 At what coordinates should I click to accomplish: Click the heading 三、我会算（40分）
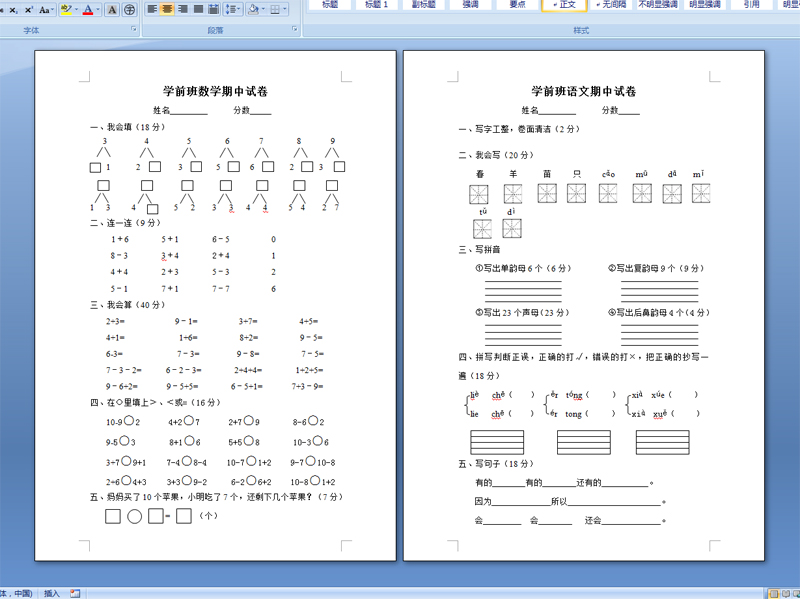(128, 305)
